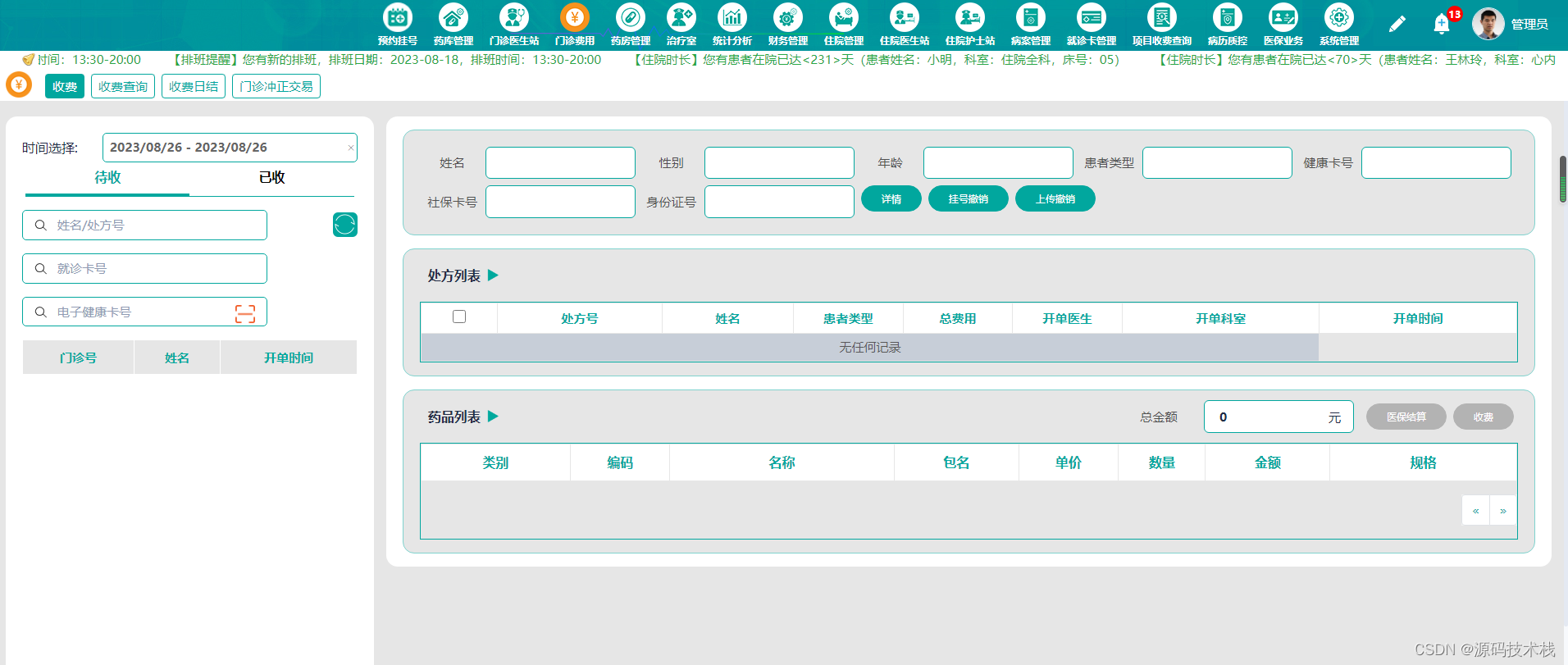Open the 预约挂号 appointment registration icon
This screenshot has height=665, width=1568.
pos(398,18)
